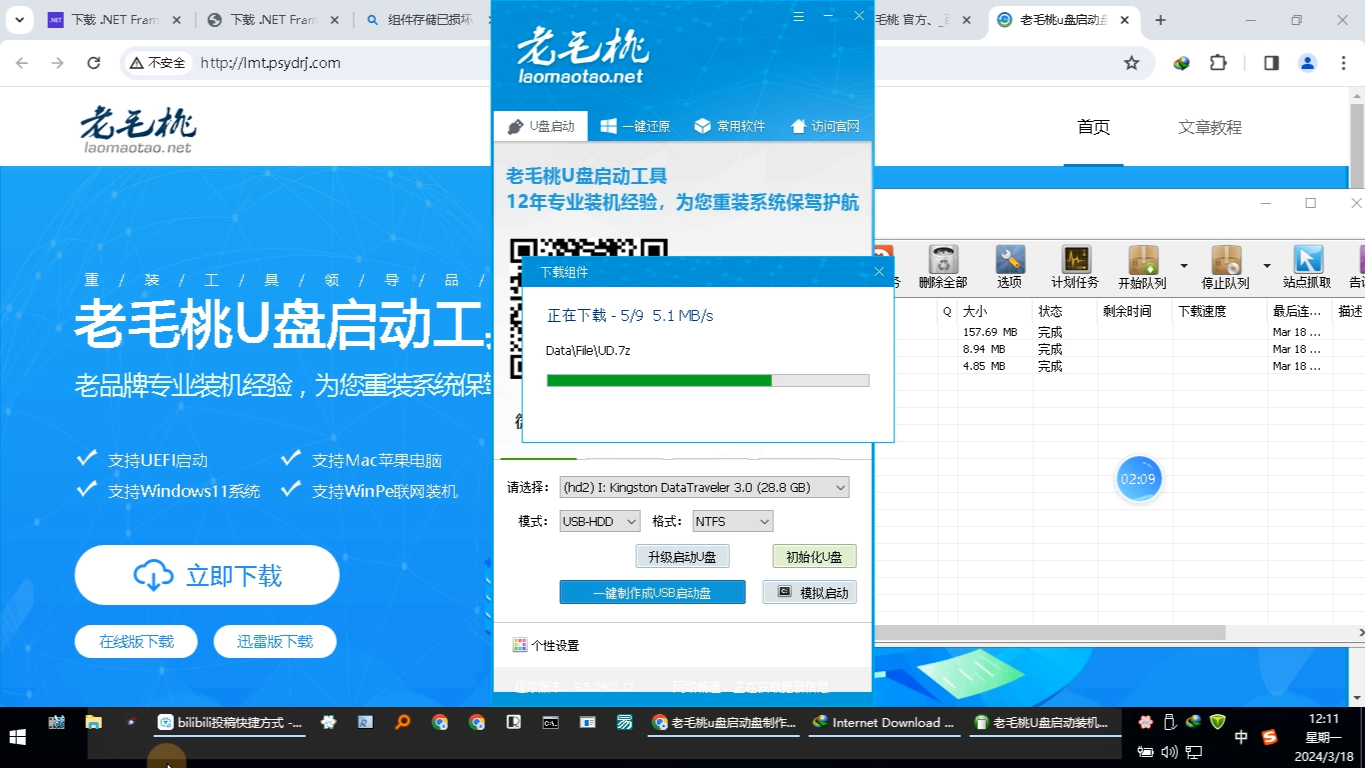
Task: Open the USB-HDD mode dropdown
Action: coord(599,521)
